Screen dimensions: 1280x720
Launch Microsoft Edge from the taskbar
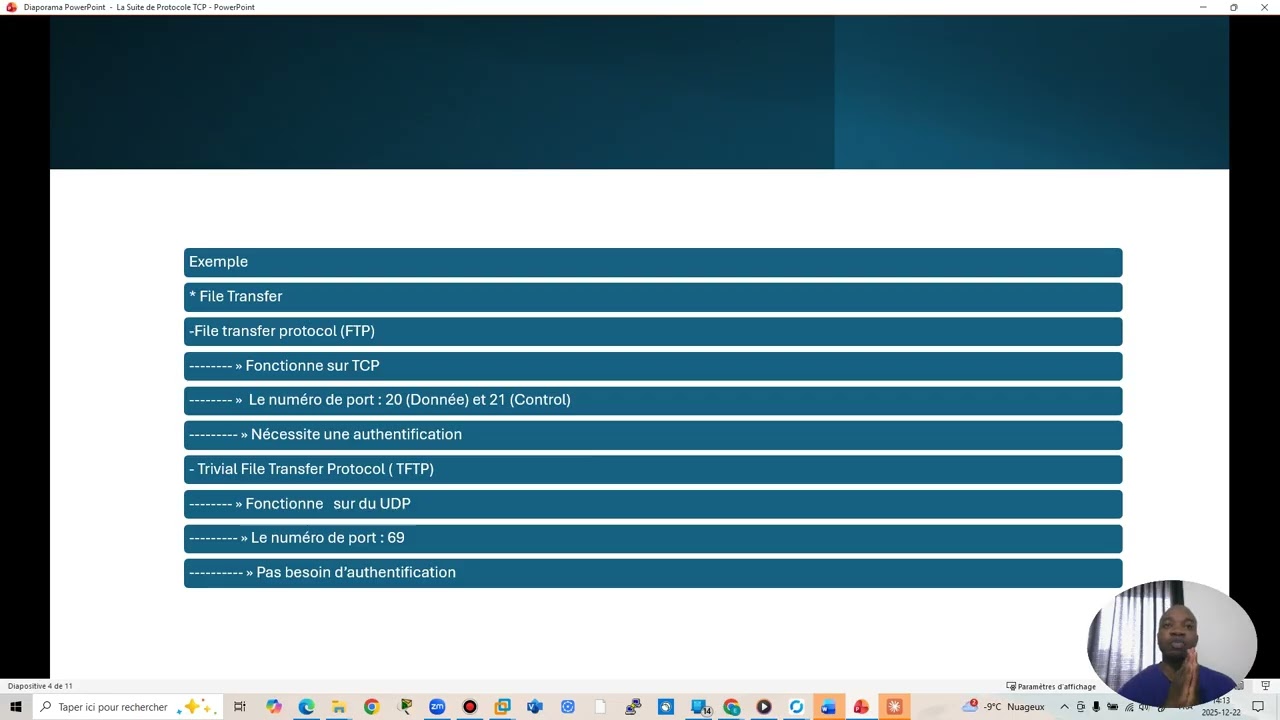pos(306,707)
